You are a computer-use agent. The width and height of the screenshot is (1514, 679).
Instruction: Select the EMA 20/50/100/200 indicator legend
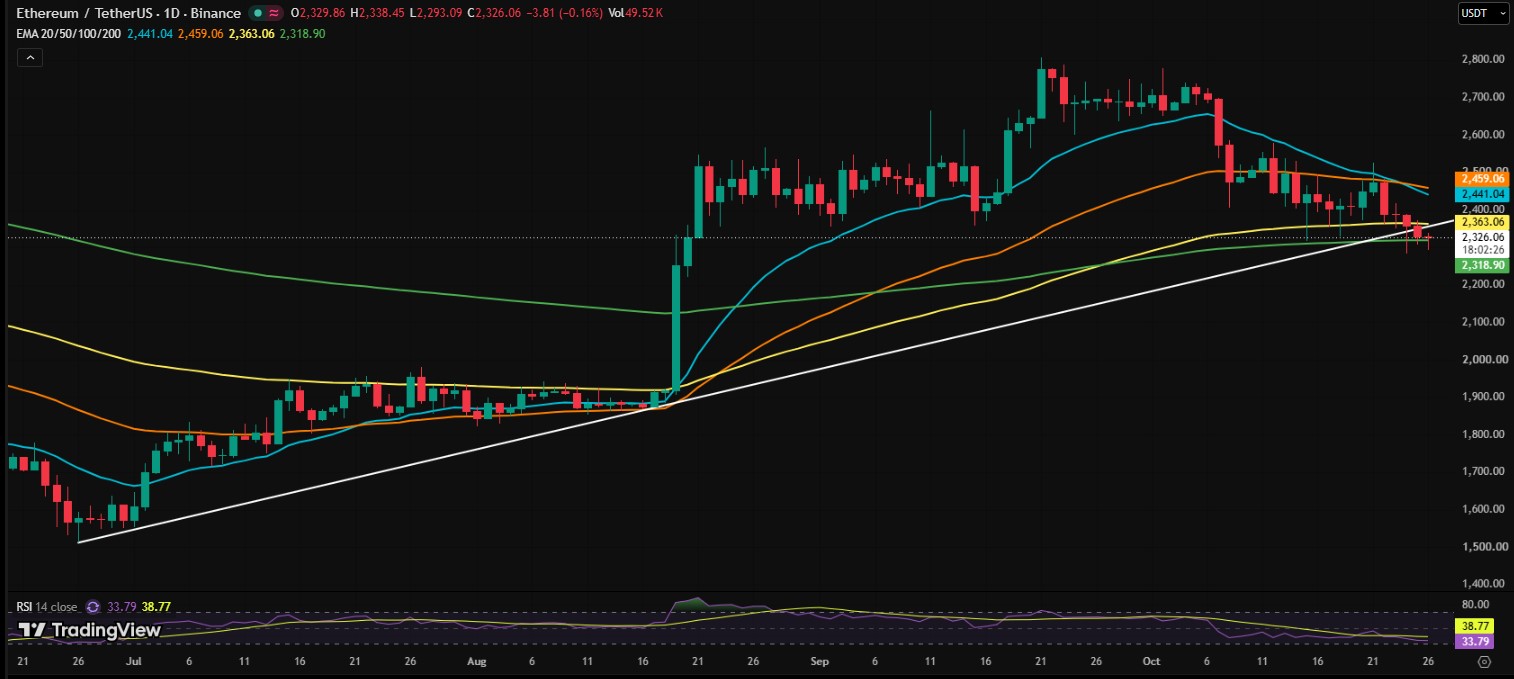click(x=68, y=33)
